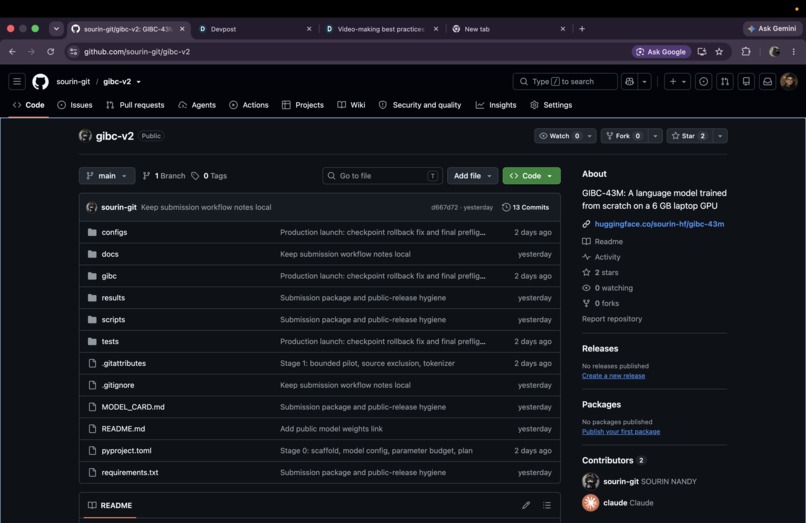Open pyproject.toml file

(x=126, y=450)
